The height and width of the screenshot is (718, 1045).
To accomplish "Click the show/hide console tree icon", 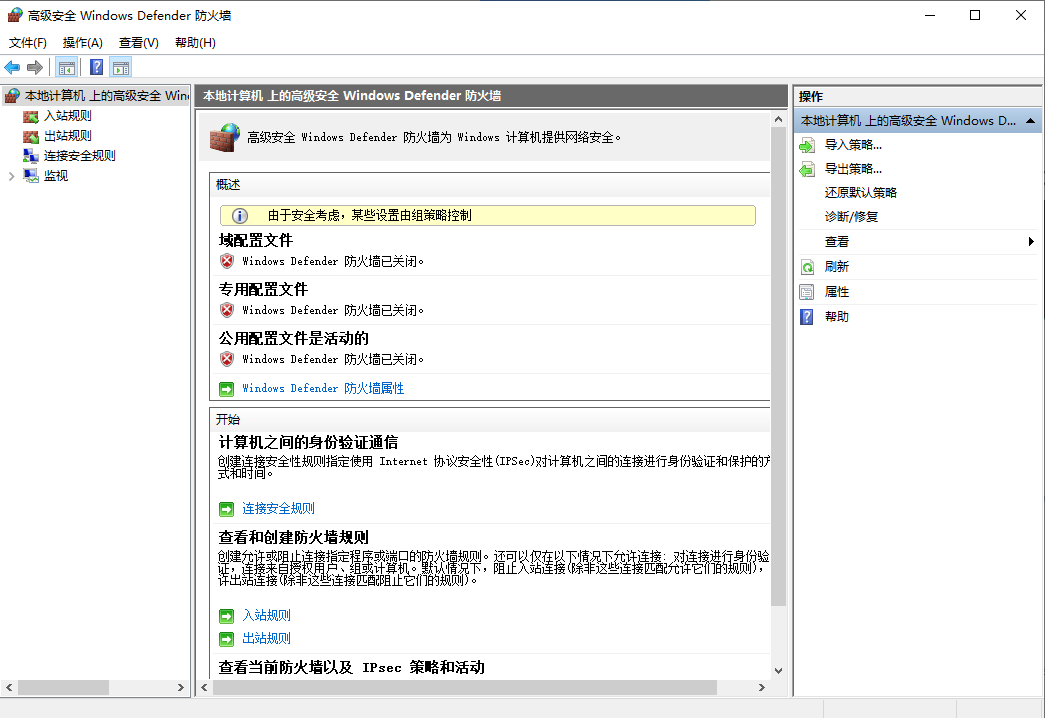I will tap(67, 67).
